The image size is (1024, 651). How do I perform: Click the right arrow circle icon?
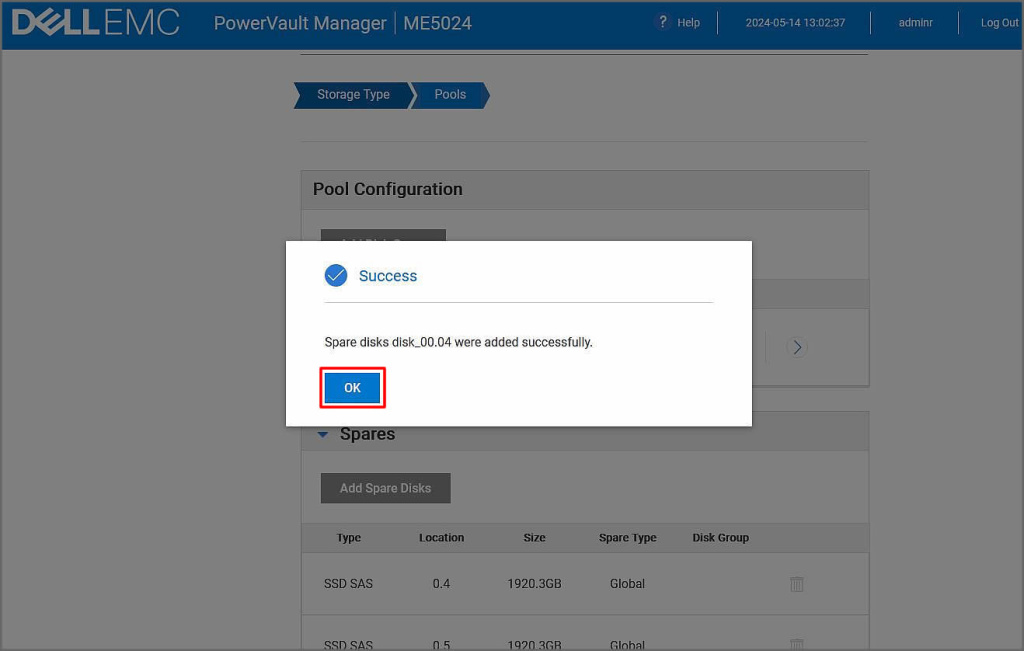(x=796, y=347)
